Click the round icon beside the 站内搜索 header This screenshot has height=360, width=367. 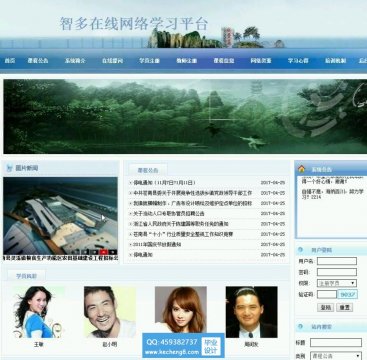tap(300, 326)
